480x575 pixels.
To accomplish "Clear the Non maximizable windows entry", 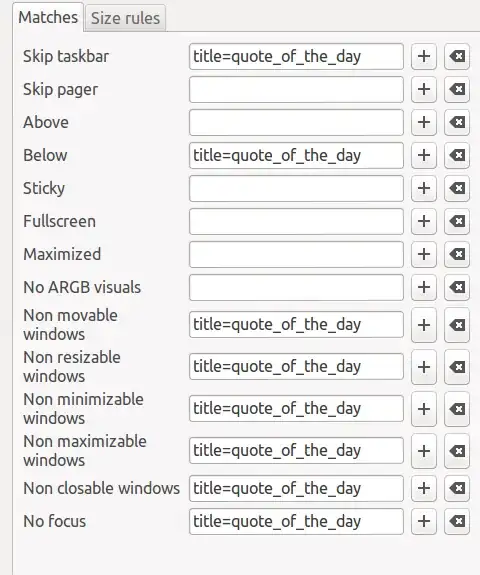I will [x=457, y=451].
